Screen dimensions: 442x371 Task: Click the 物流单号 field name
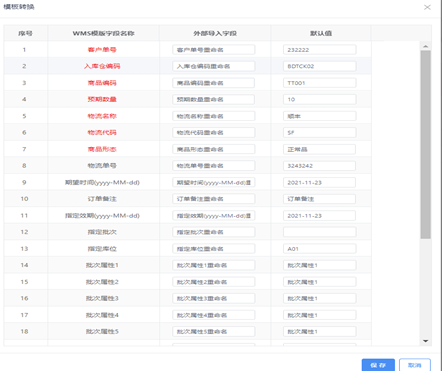point(102,166)
